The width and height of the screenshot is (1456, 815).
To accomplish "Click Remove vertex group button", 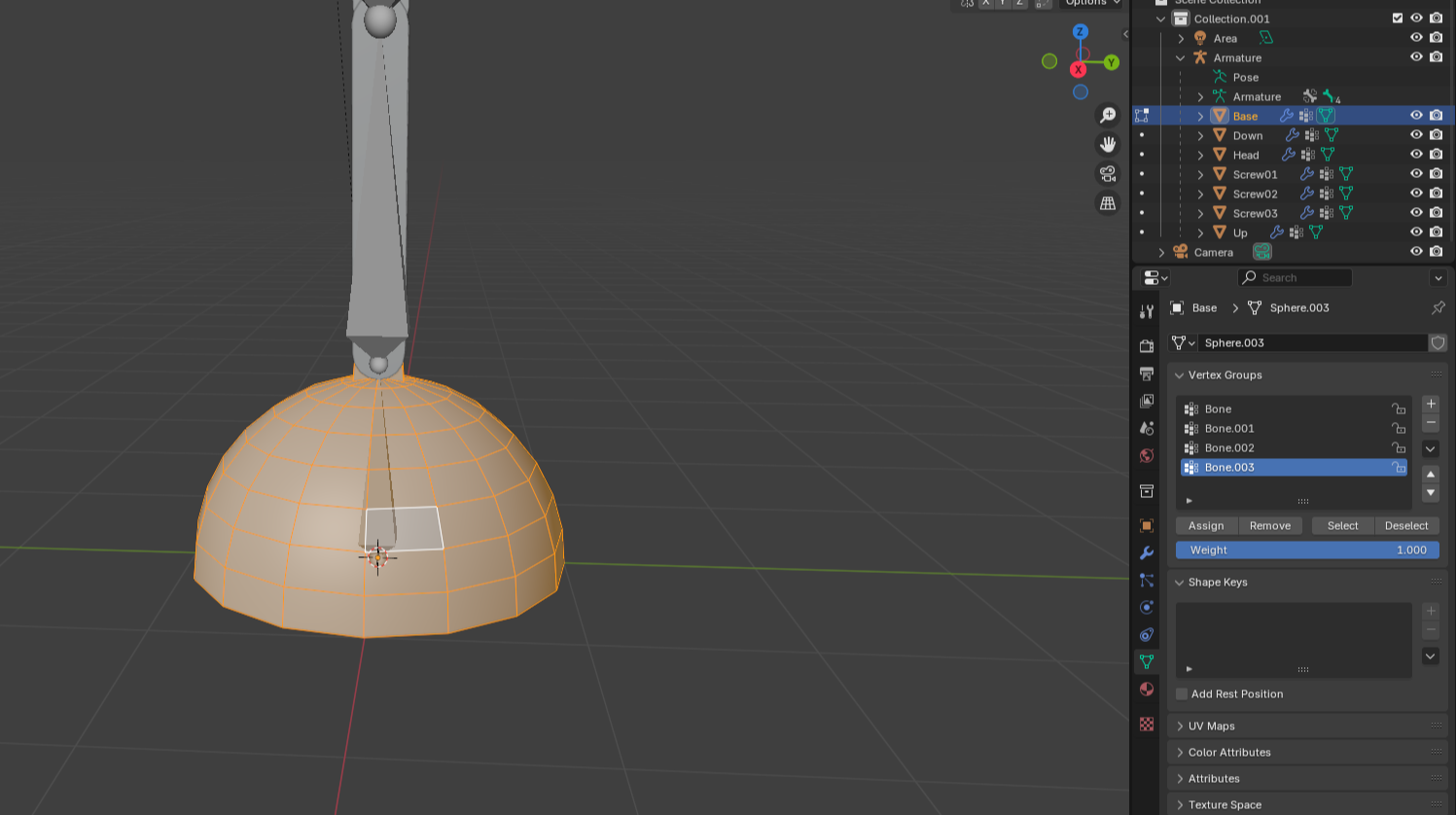I will pyautogui.click(x=1270, y=526).
